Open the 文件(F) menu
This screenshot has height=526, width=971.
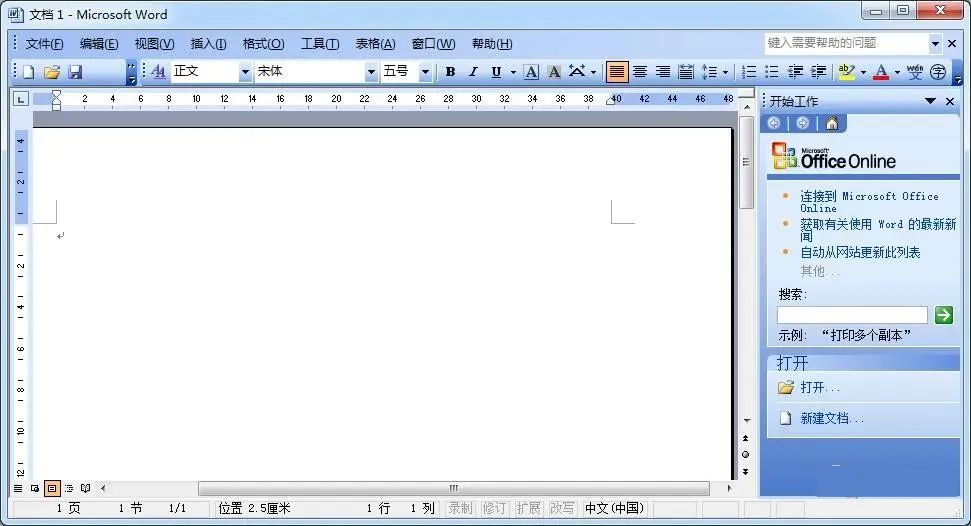click(x=44, y=44)
